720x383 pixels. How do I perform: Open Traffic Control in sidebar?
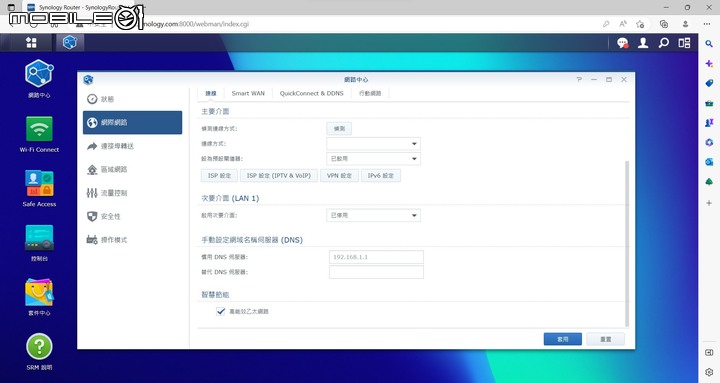click(x=132, y=193)
